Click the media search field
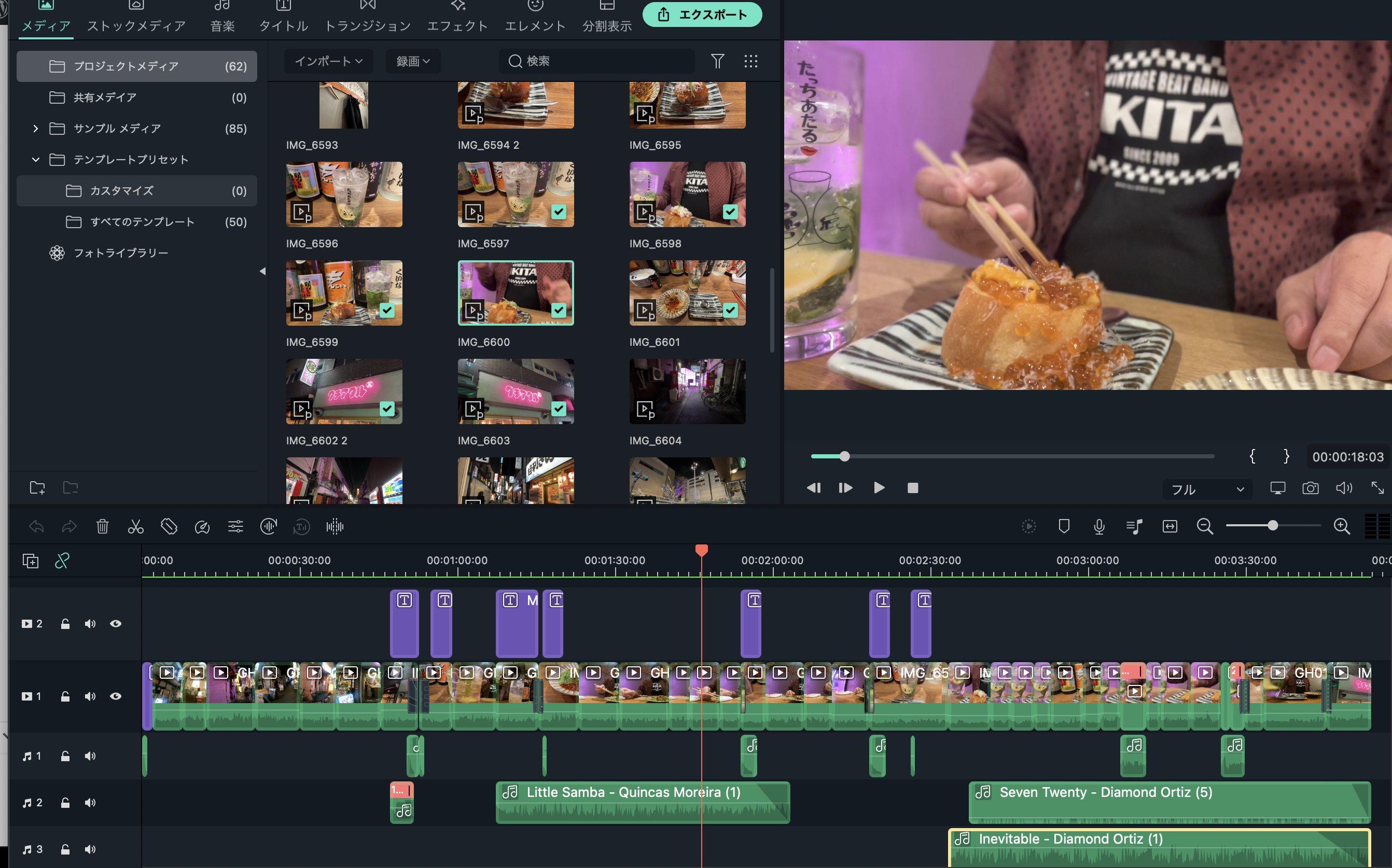Screen dimensions: 1392x868 tap(597, 61)
